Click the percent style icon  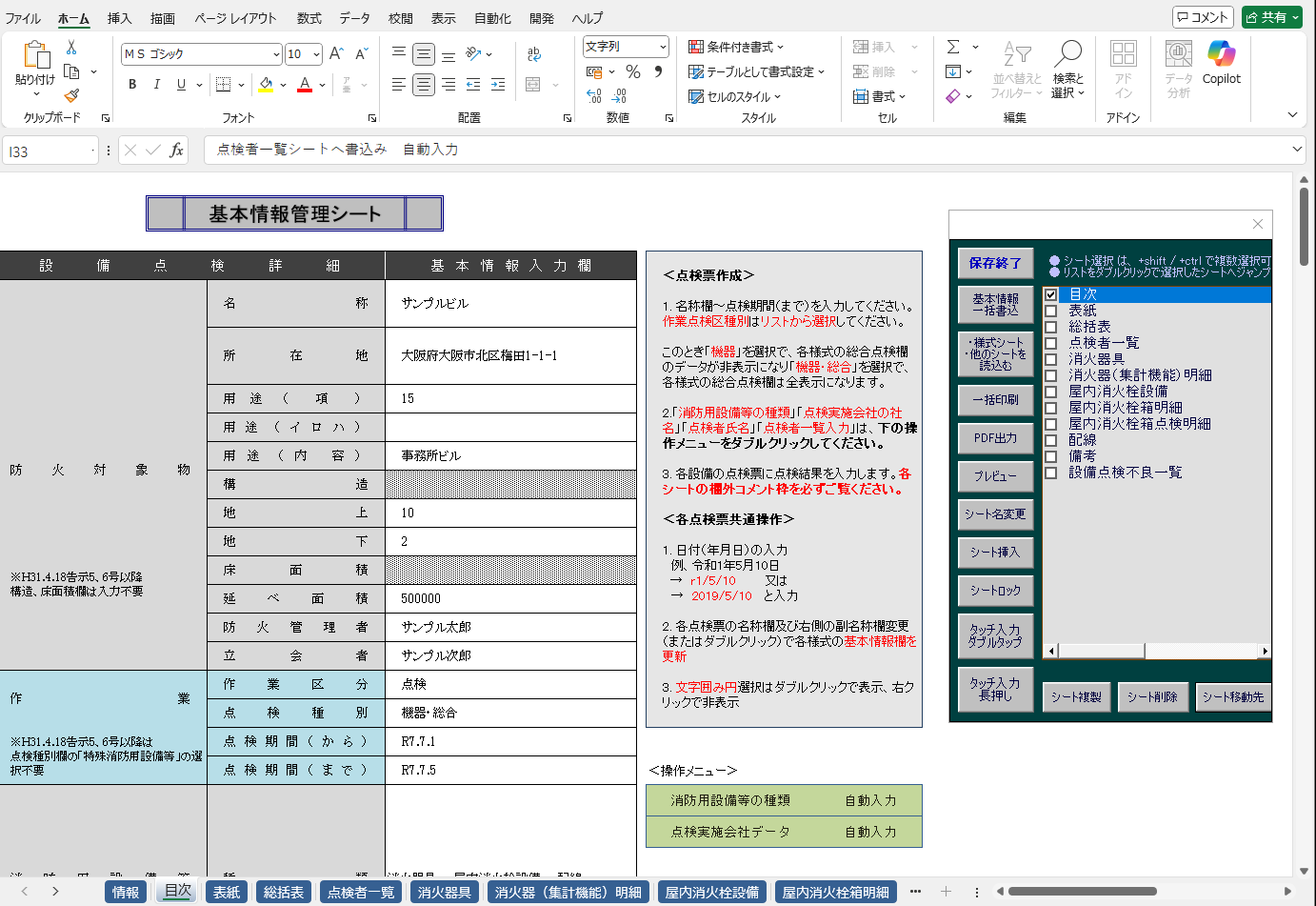(633, 72)
